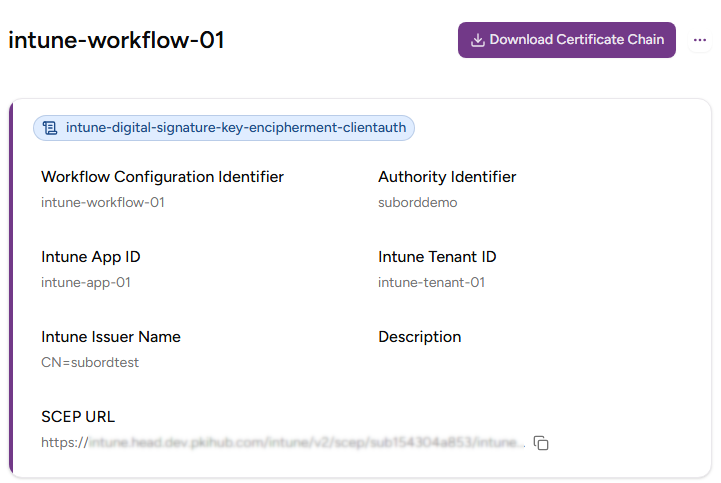
Task: Click the Workflow Configuration Identifier label
Action: (x=162, y=177)
